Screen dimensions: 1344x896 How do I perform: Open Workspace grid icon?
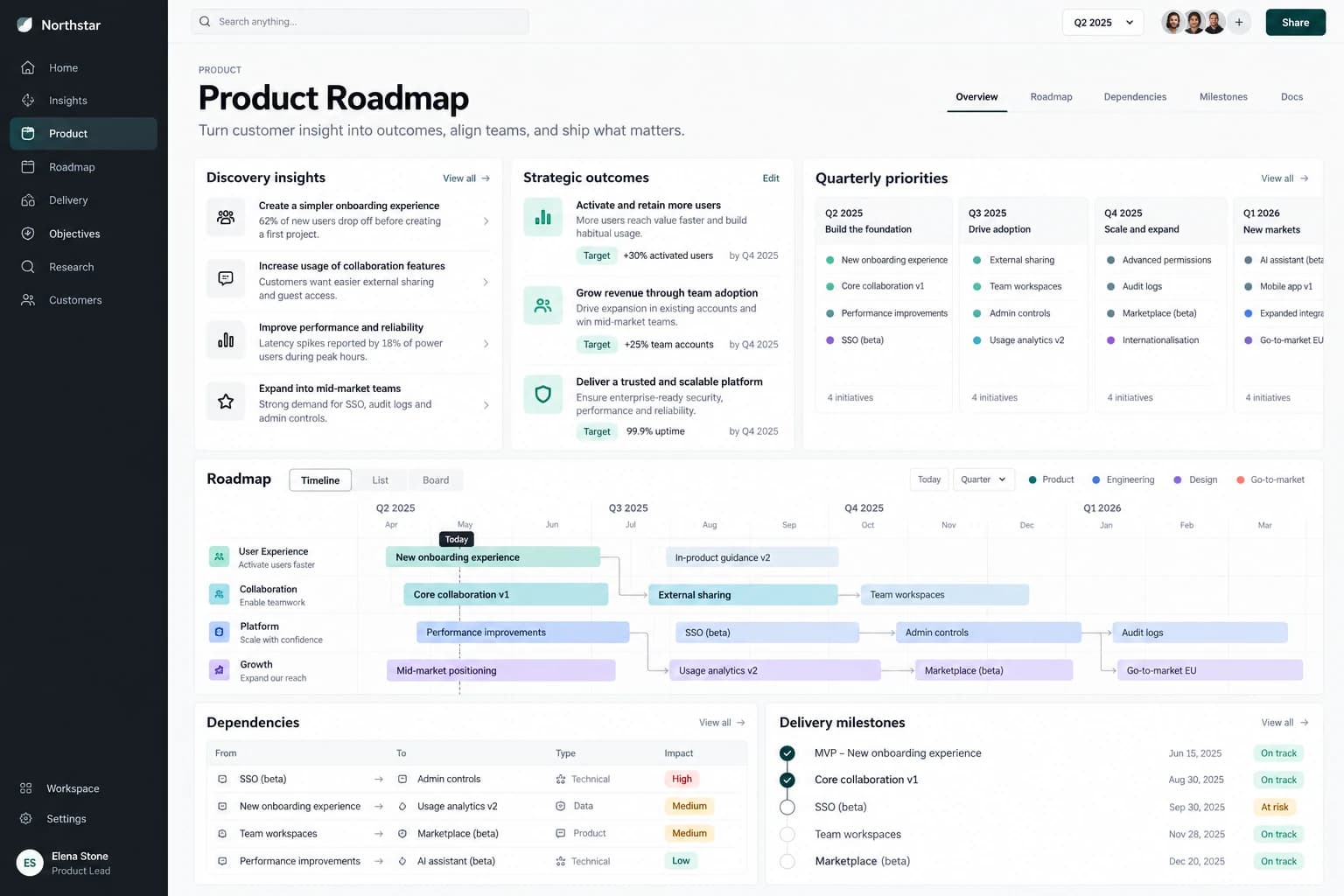26,788
